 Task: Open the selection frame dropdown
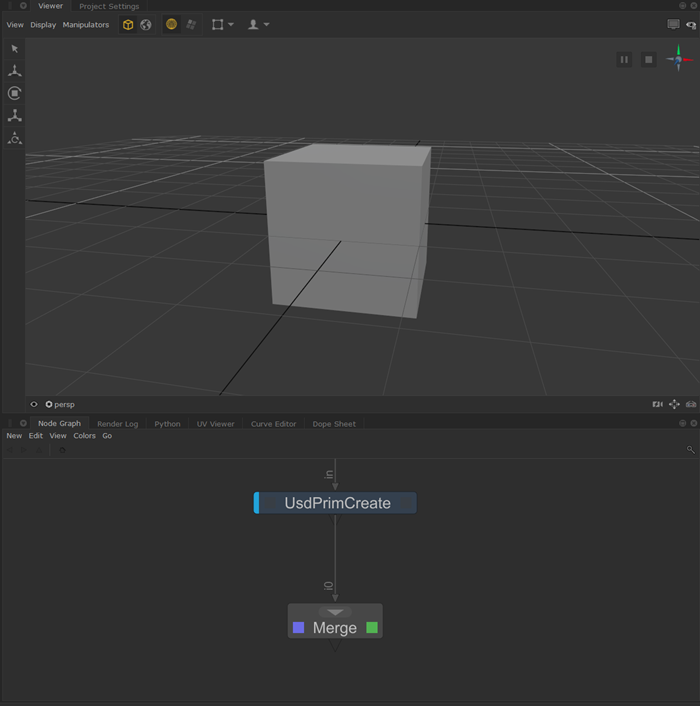click(x=223, y=25)
